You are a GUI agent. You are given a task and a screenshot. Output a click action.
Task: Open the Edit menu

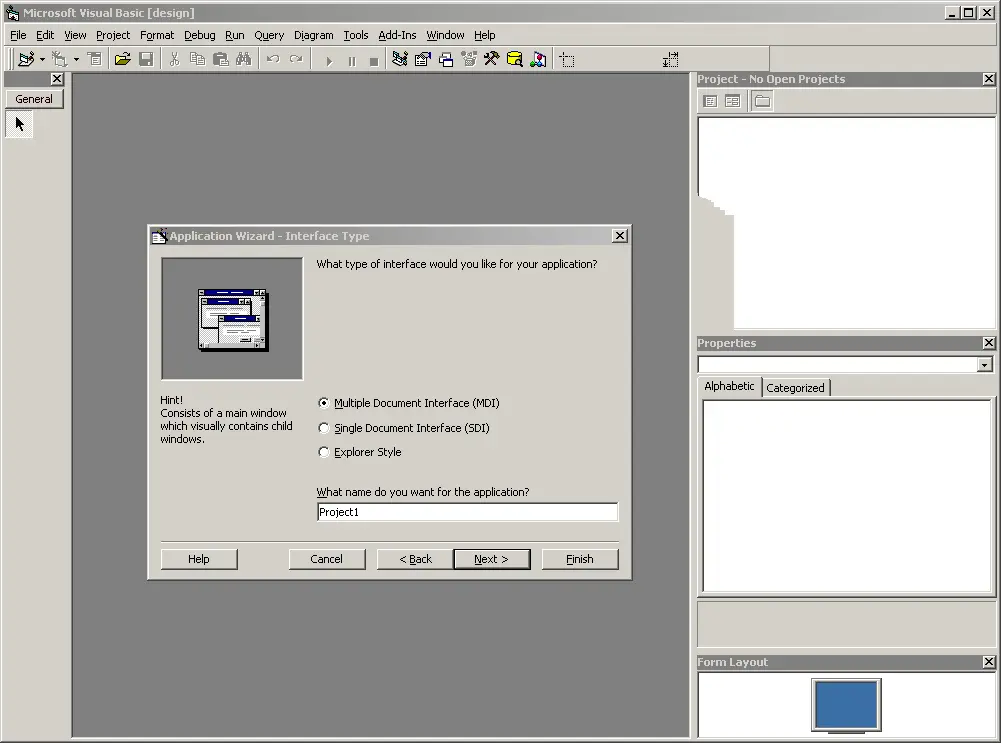click(45, 35)
